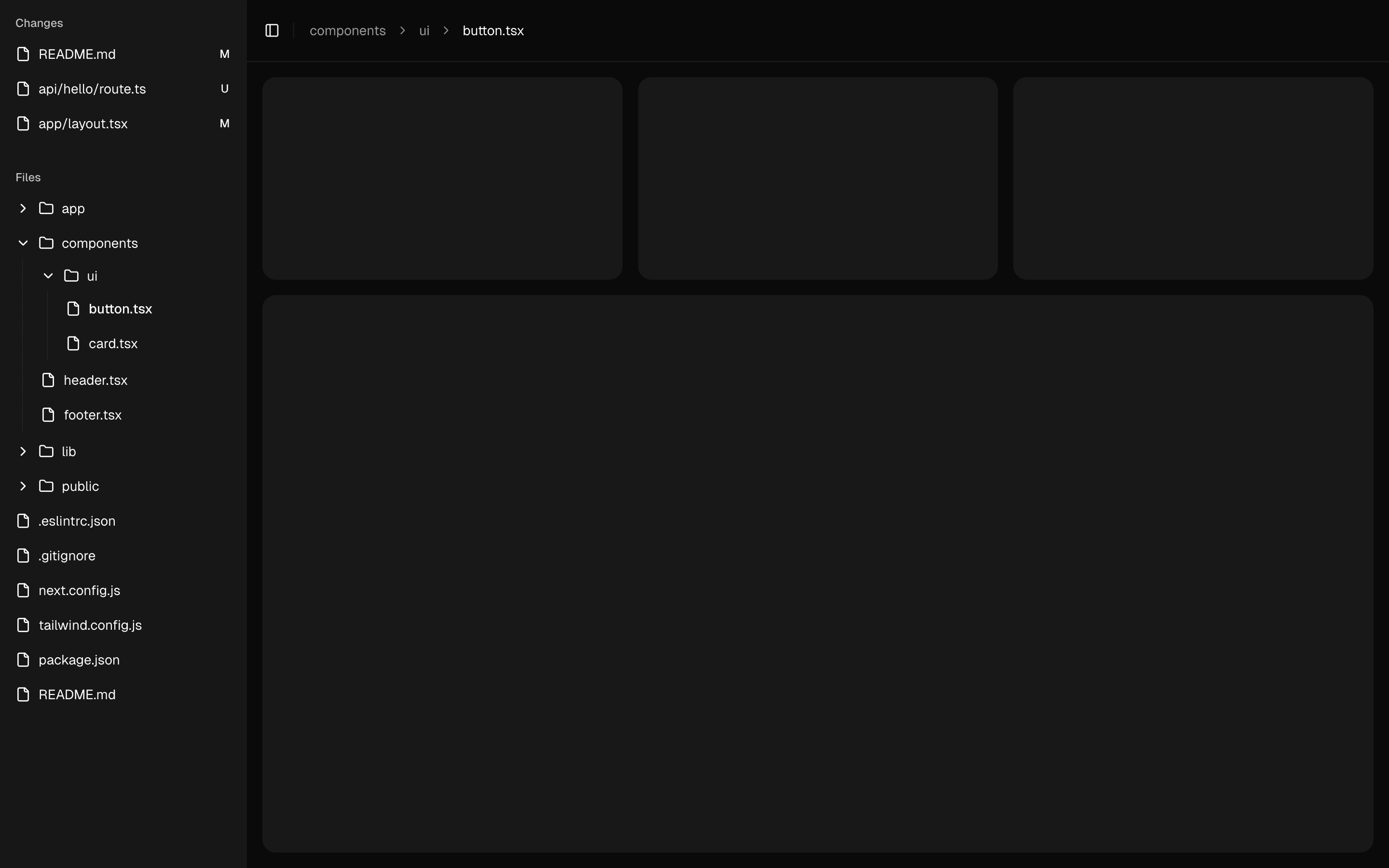This screenshot has height=868, width=1389.
Task: Click file icon beside api/hello/route.ts
Action: (x=23, y=89)
